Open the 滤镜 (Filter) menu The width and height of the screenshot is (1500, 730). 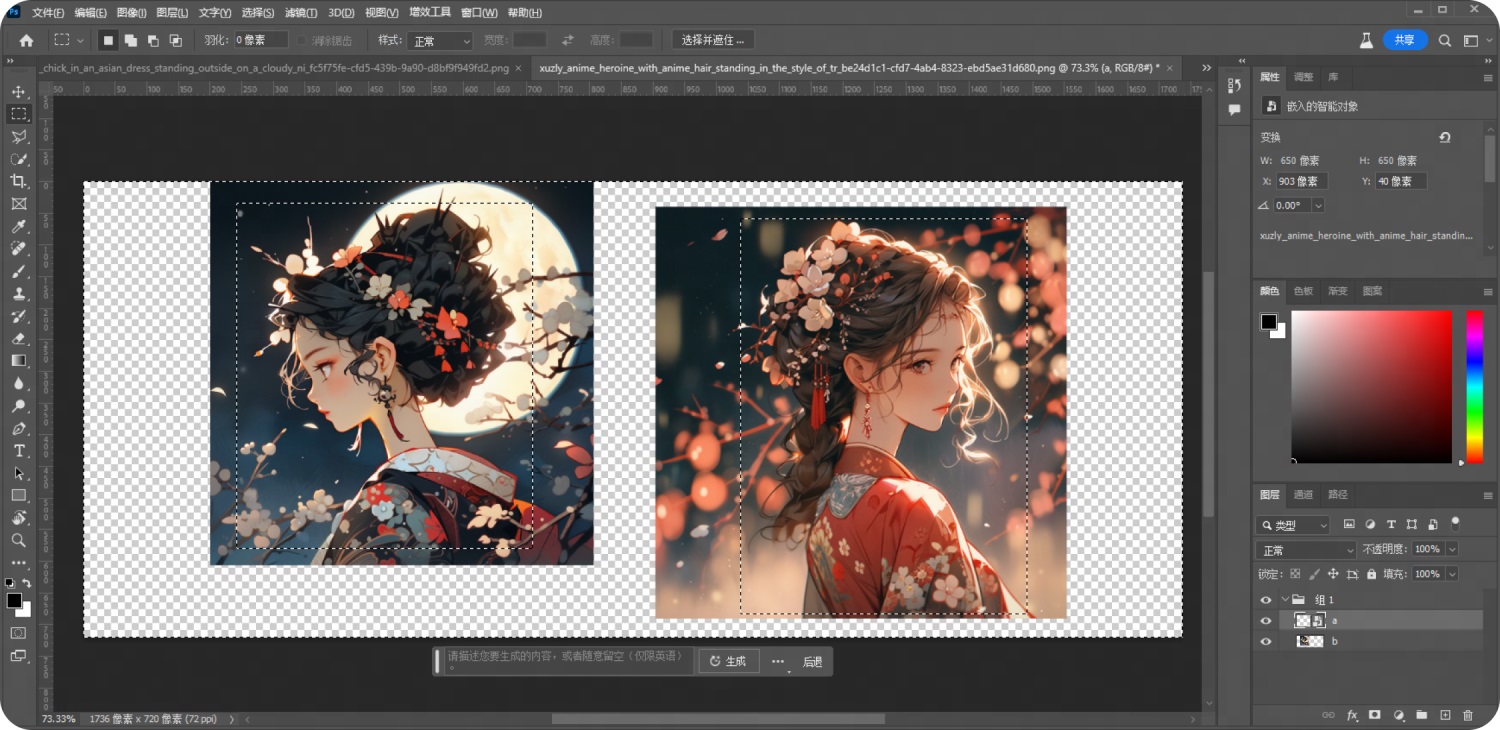[300, 13]
